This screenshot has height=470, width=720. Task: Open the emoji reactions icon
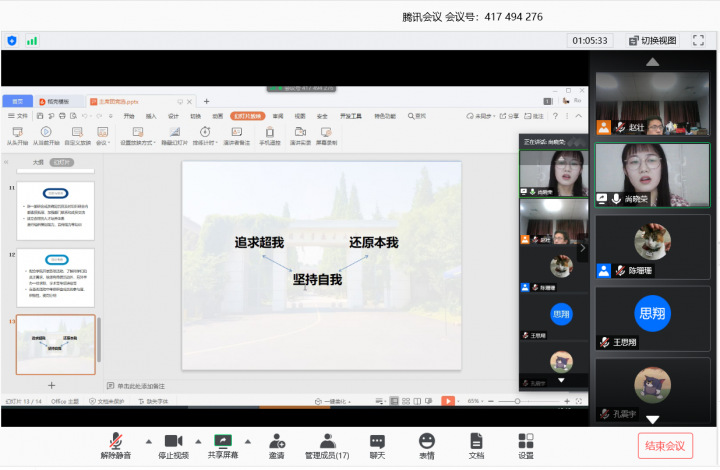(427, 441)
